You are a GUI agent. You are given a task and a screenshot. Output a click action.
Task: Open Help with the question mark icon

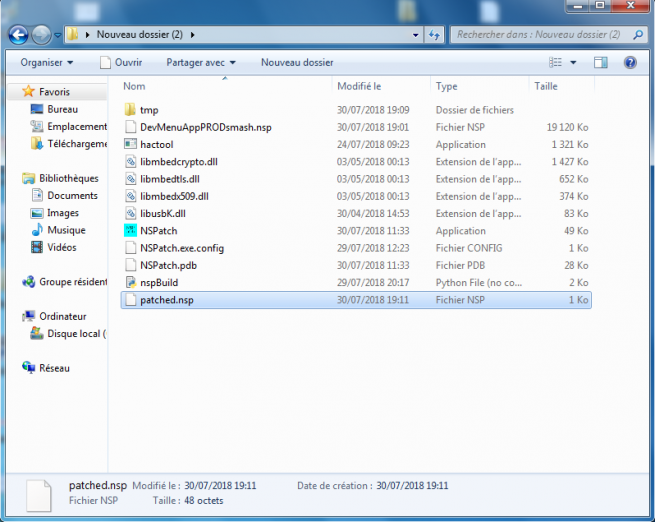[630, 63]
